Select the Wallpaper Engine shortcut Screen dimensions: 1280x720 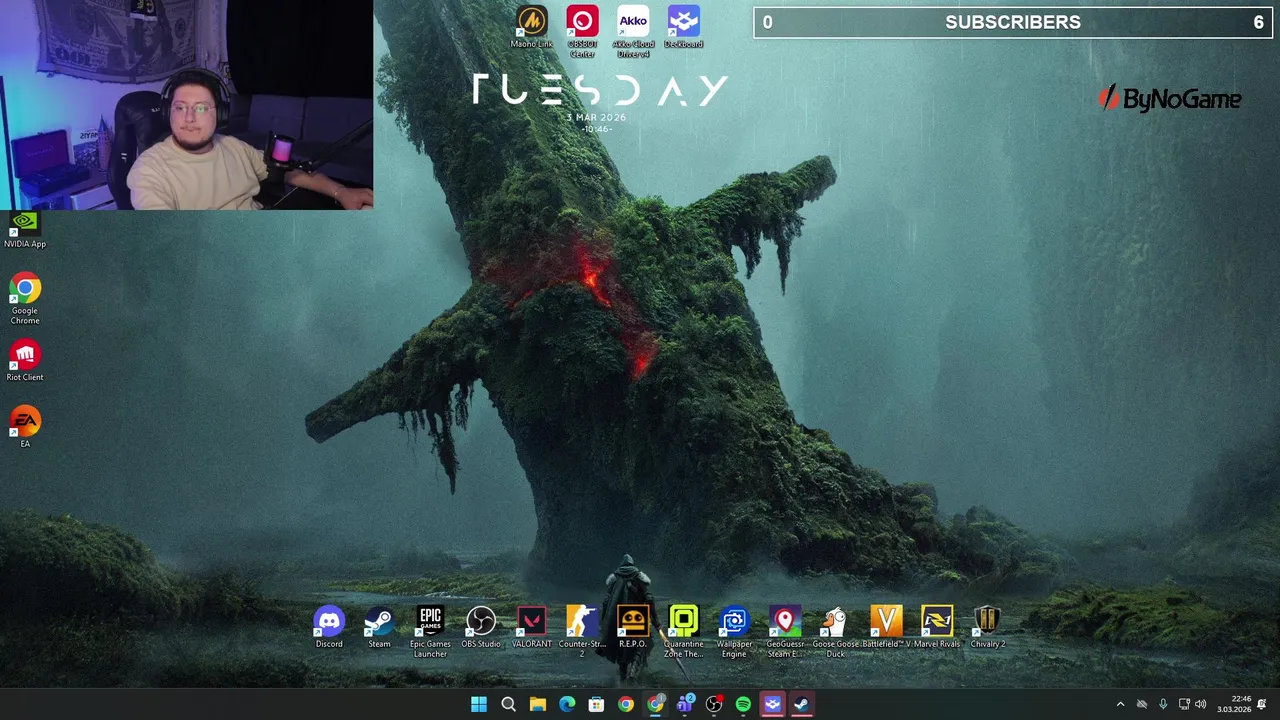click(734, 632)
